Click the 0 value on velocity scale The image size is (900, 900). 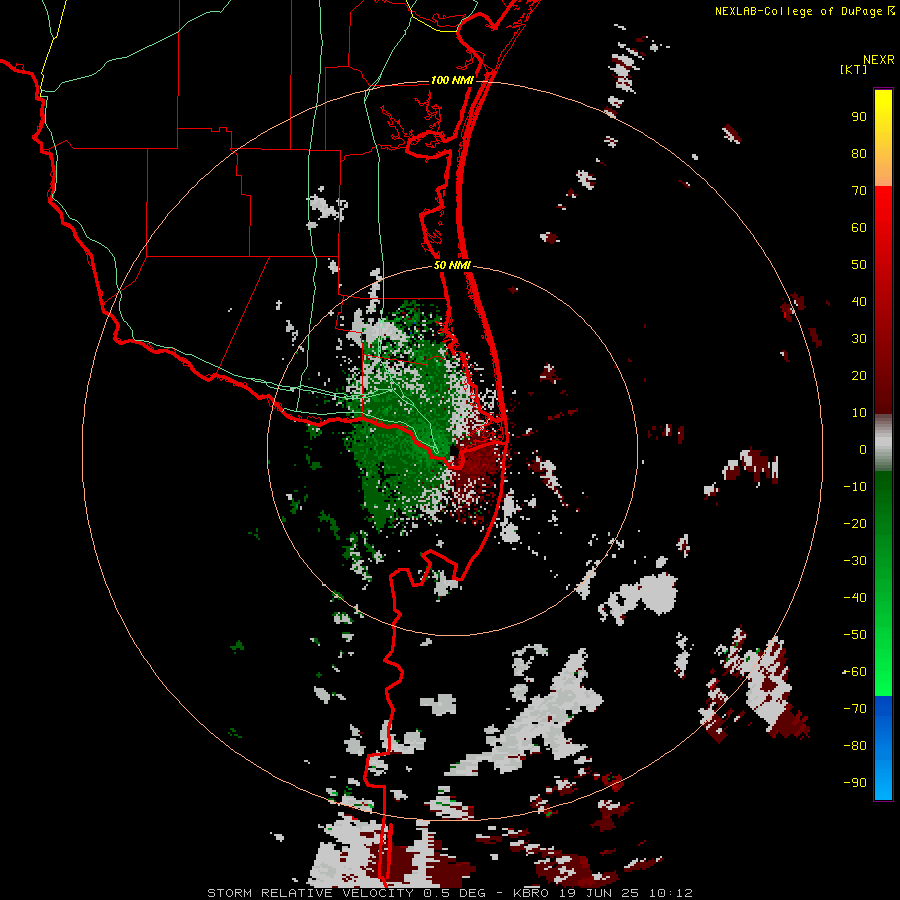[x=863, y=449]
